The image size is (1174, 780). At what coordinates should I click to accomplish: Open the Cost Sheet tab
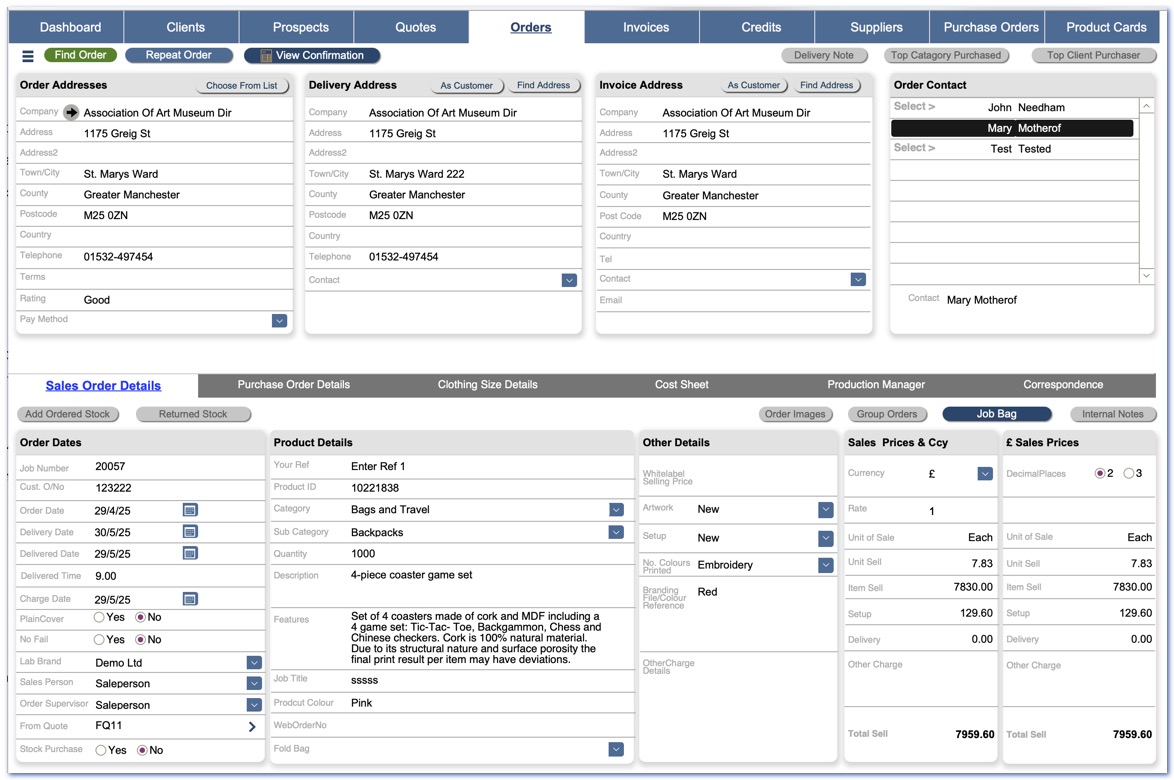[x=681, y=385]
